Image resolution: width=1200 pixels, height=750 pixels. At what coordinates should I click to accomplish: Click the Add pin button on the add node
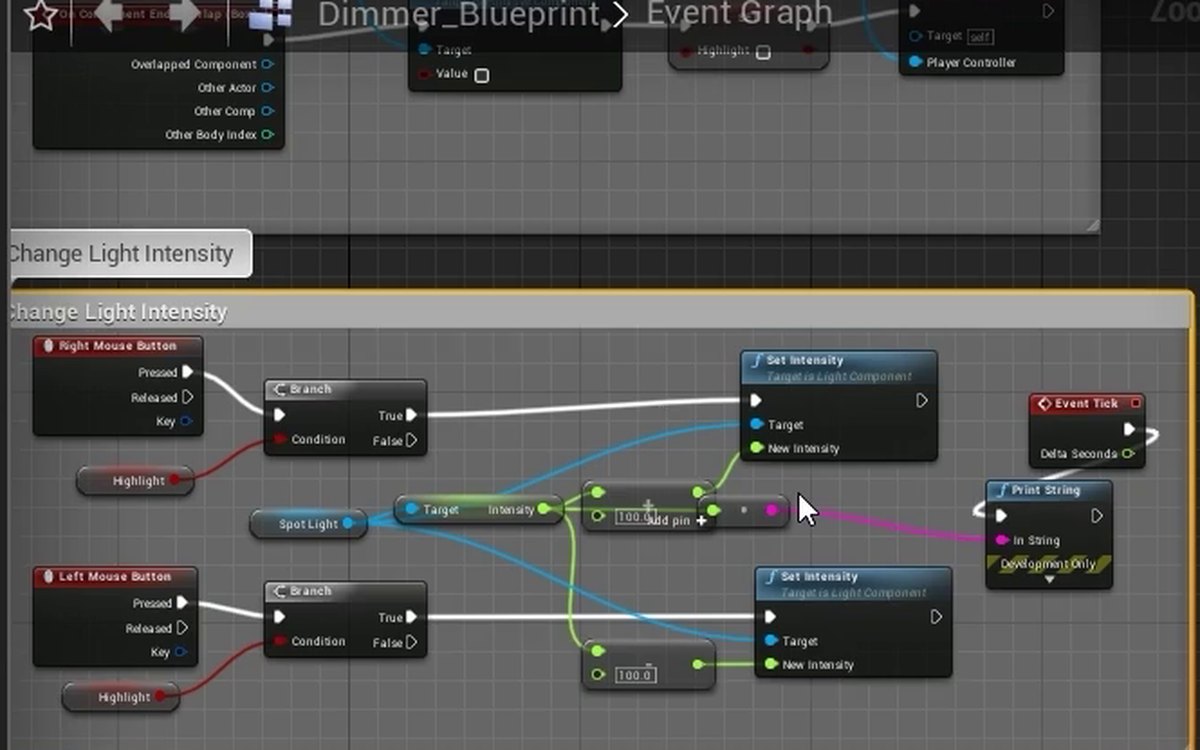click(679, 520)
